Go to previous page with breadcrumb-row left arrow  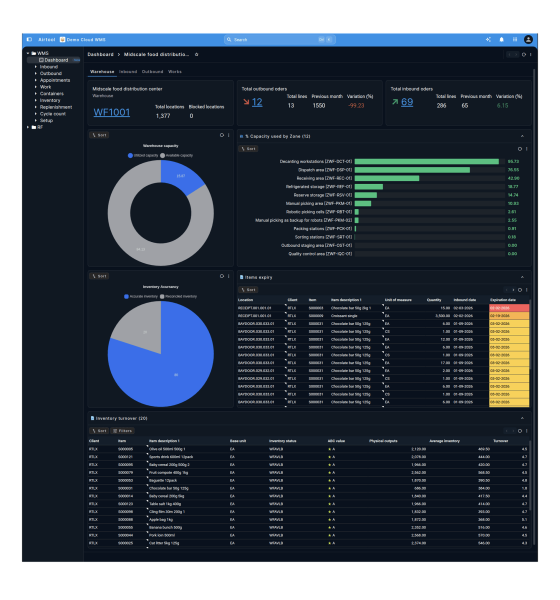509,55
